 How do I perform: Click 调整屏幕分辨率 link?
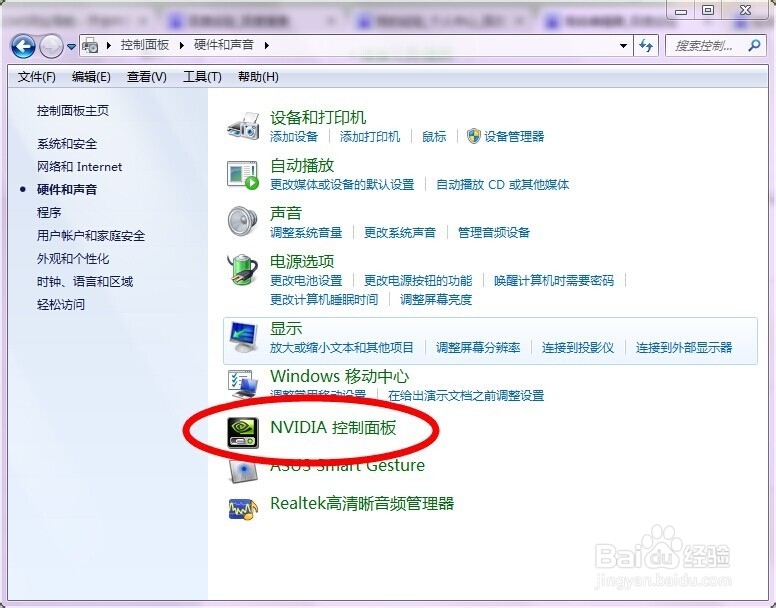(478, 347)
